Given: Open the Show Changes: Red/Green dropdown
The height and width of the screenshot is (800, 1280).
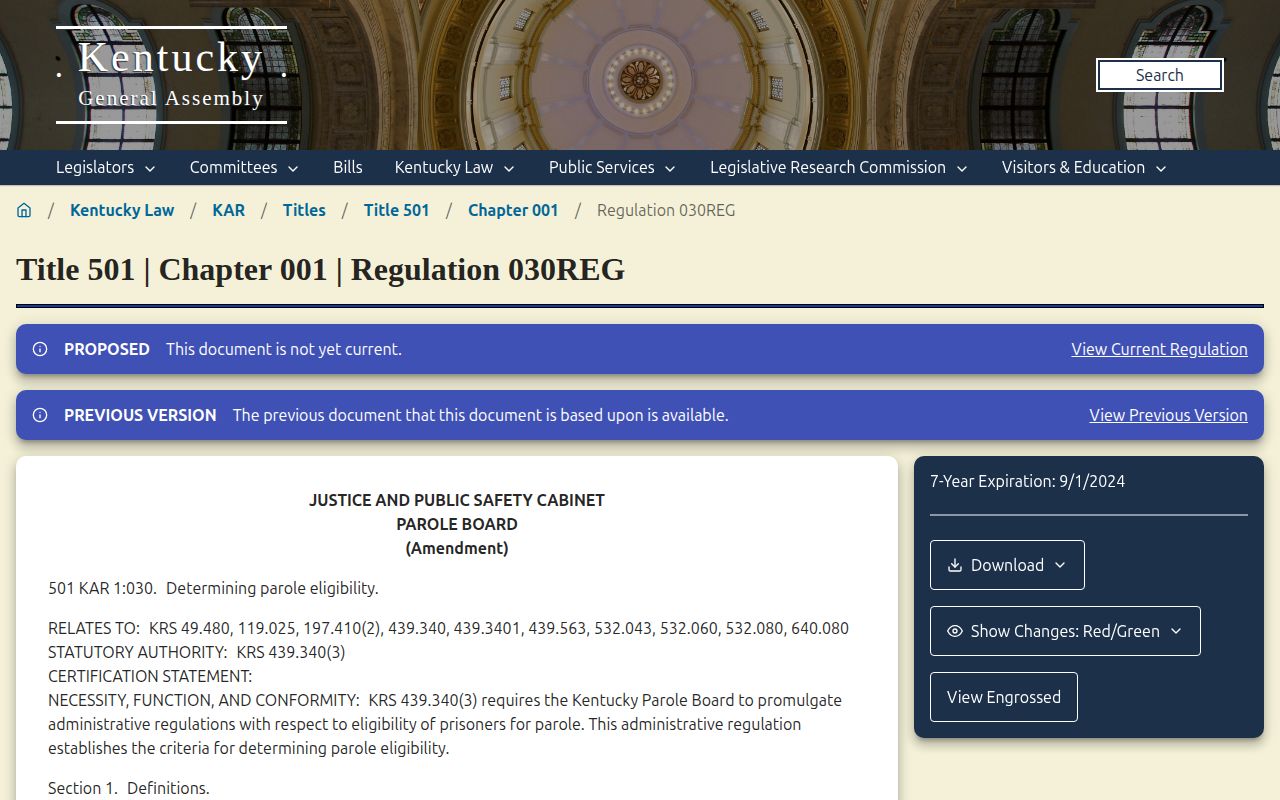Looking at the screenshot, I should 1065,631.
